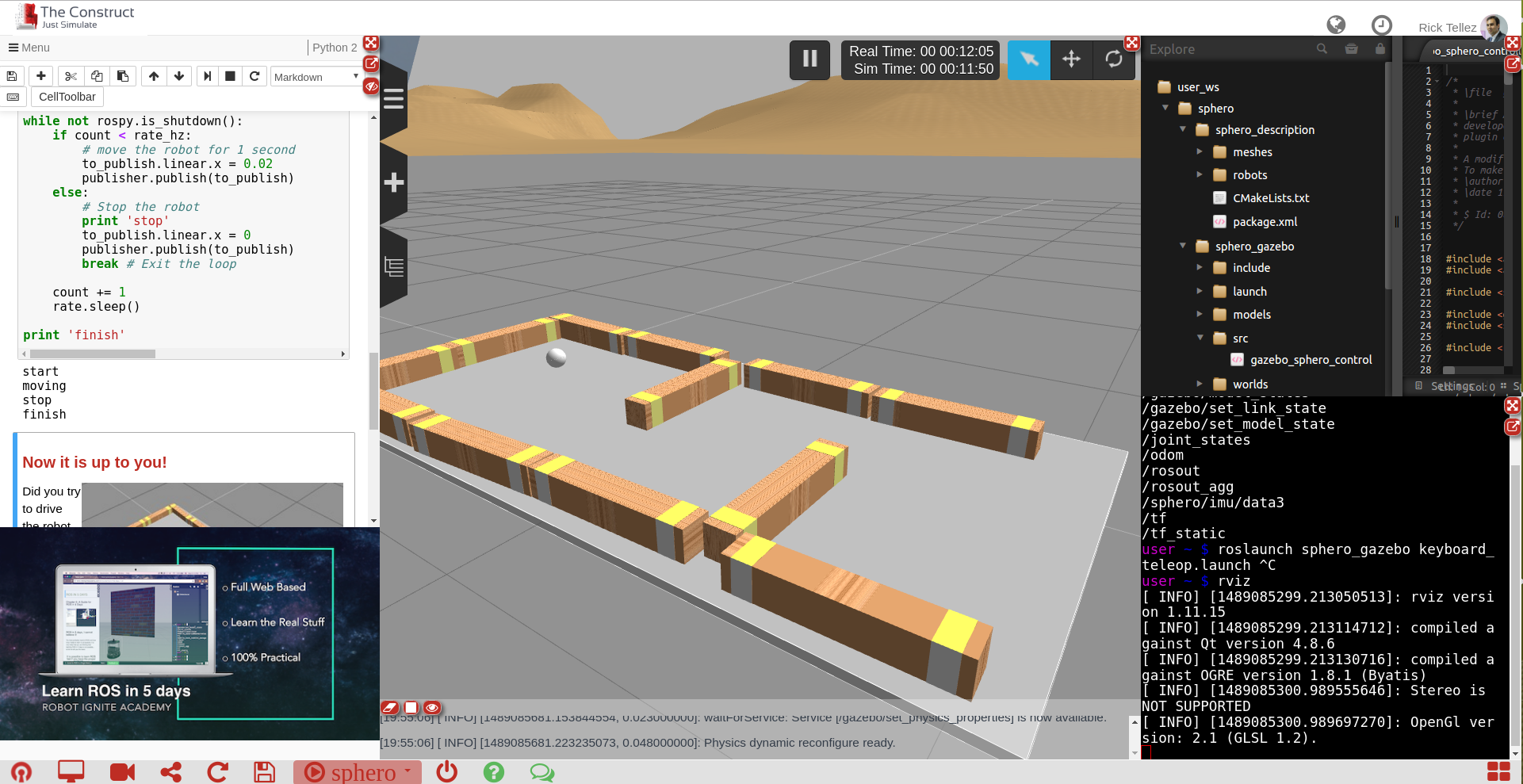Screen dimensions: 1523x784
Task: Run the current notebook cell
Action: click(x=207, y=76)
